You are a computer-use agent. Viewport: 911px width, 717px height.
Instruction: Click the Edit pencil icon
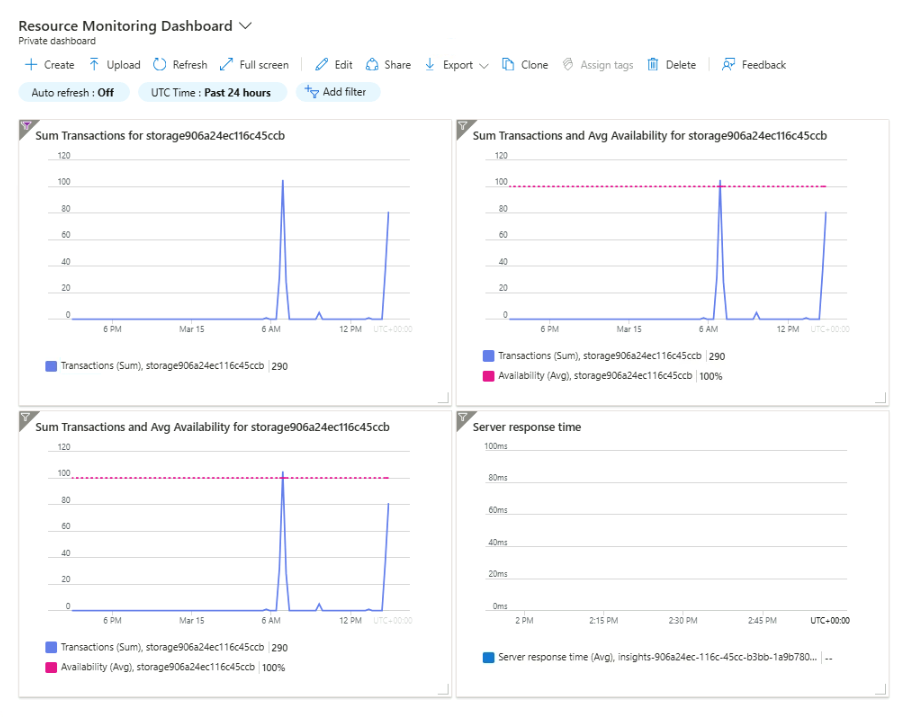(322, 65)
